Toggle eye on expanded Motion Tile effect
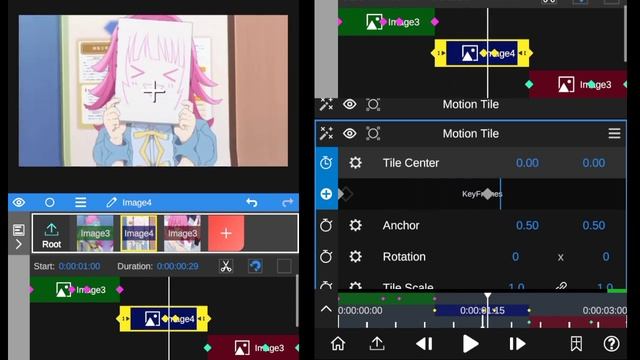Viewport: 640px width, 360px height. click(x=349, y=133)
